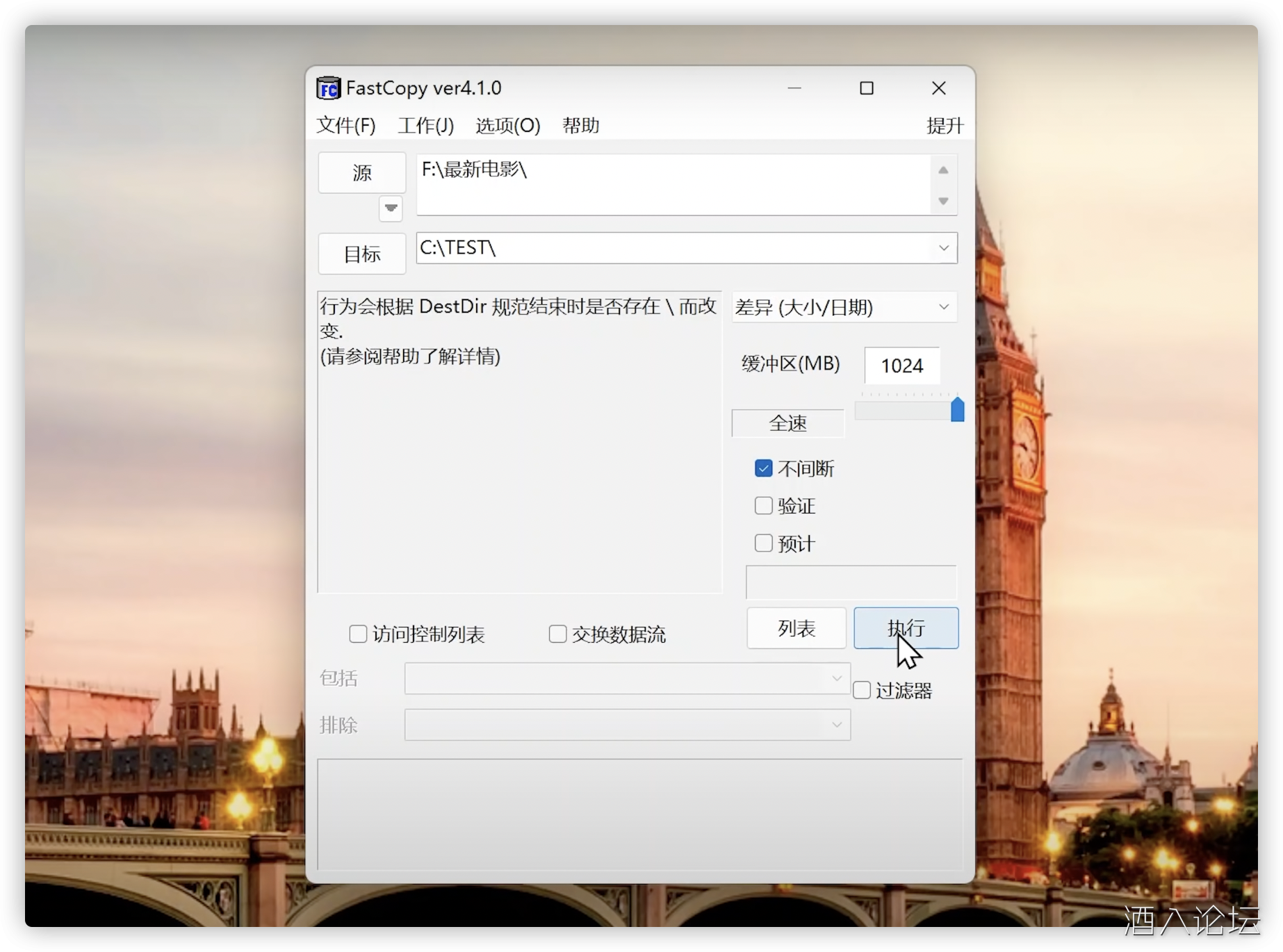Minimize the FastCopy window
The height and width of the screenshot is (952, 1283).
point(794,88)
